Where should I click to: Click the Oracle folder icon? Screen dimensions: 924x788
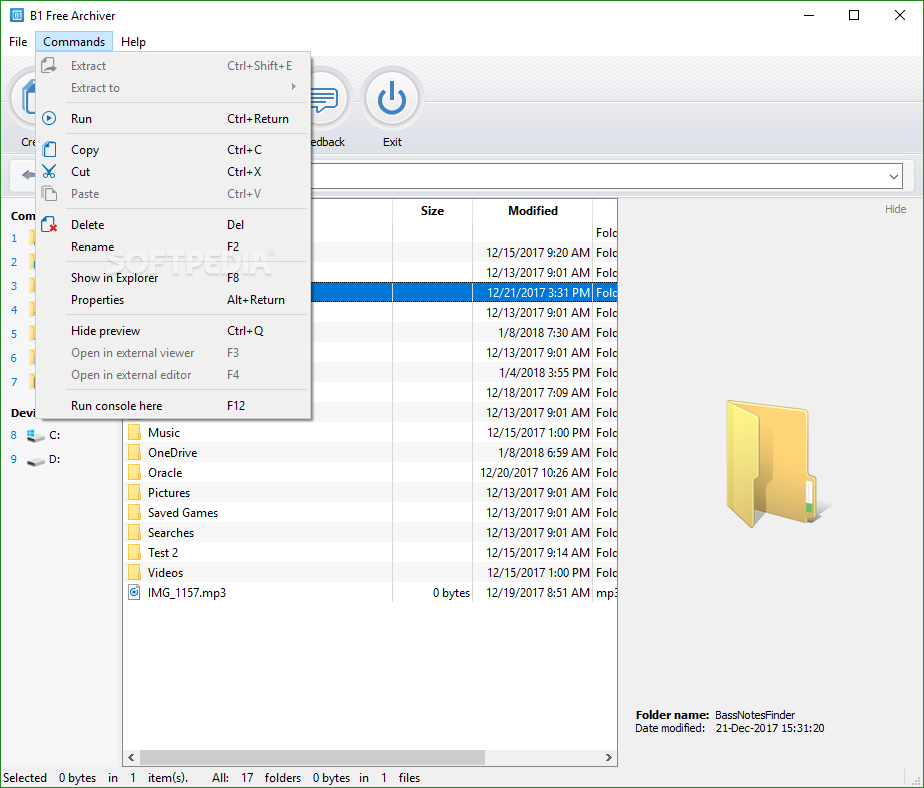point(134,473)
